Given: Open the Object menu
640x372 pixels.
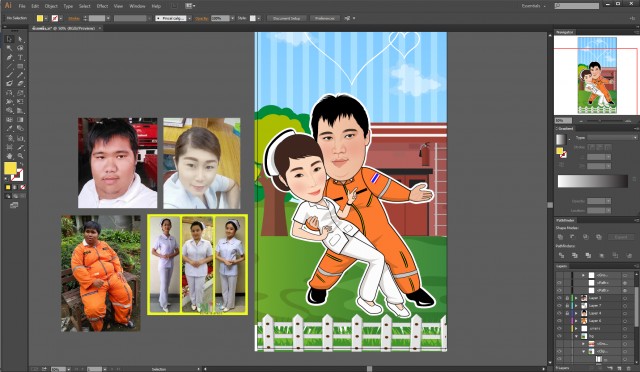Looking at the screenshot, I should 51,6.
